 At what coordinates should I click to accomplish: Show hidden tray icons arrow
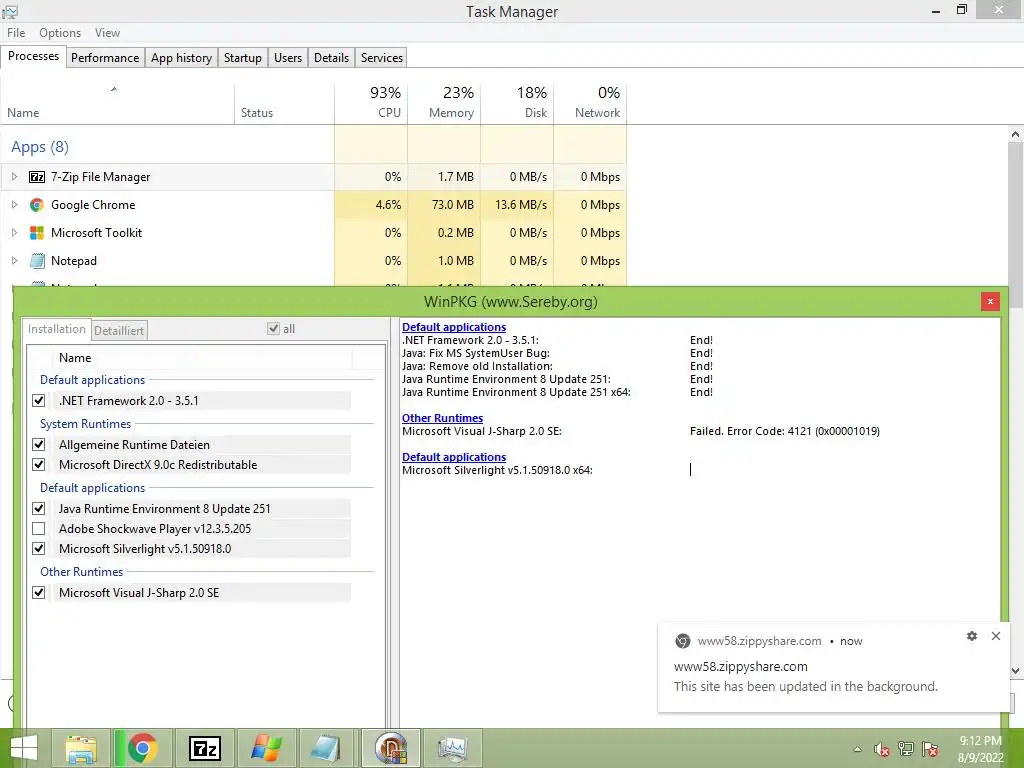[857, 749]
